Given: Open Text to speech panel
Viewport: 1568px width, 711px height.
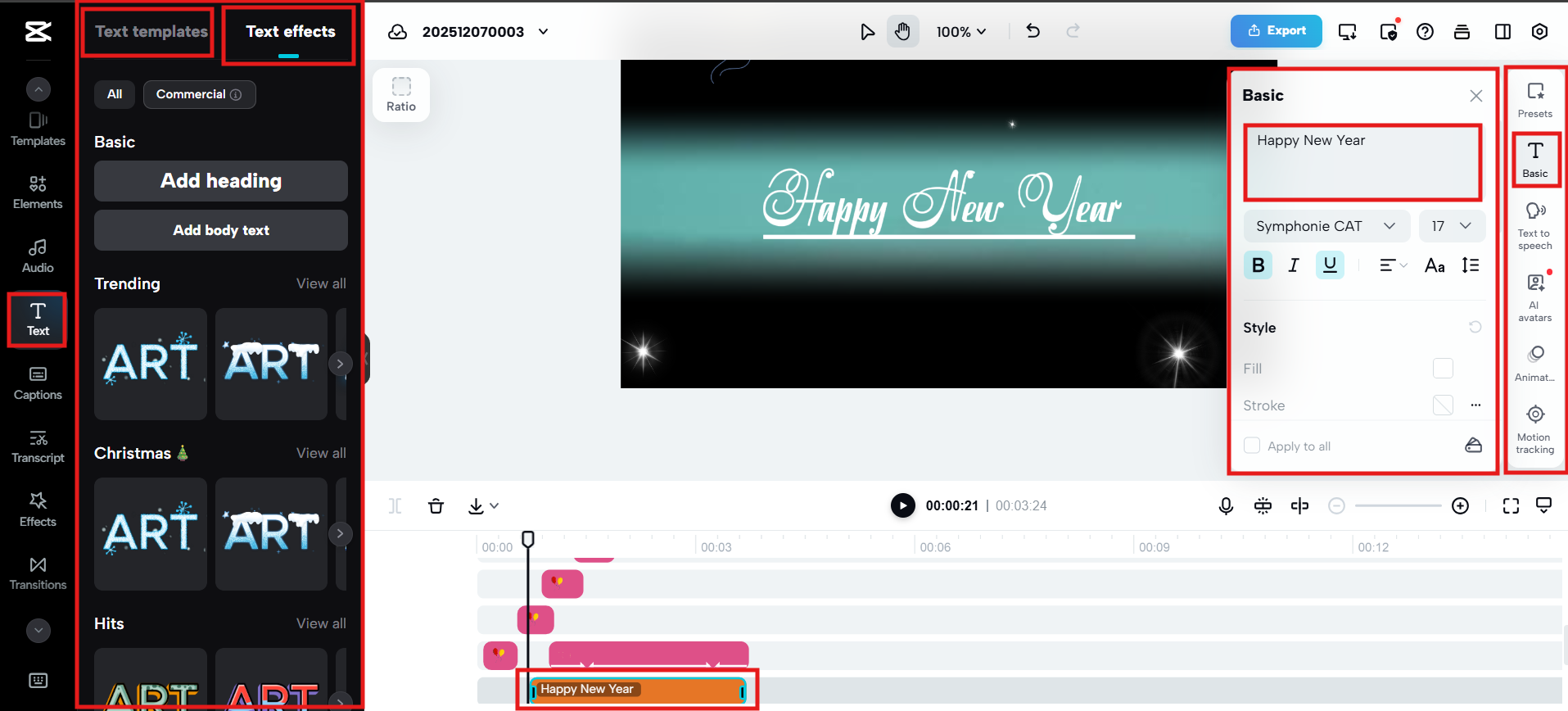Looking at the screenshot, I should pyautogui.click(x=1535, y=226).
